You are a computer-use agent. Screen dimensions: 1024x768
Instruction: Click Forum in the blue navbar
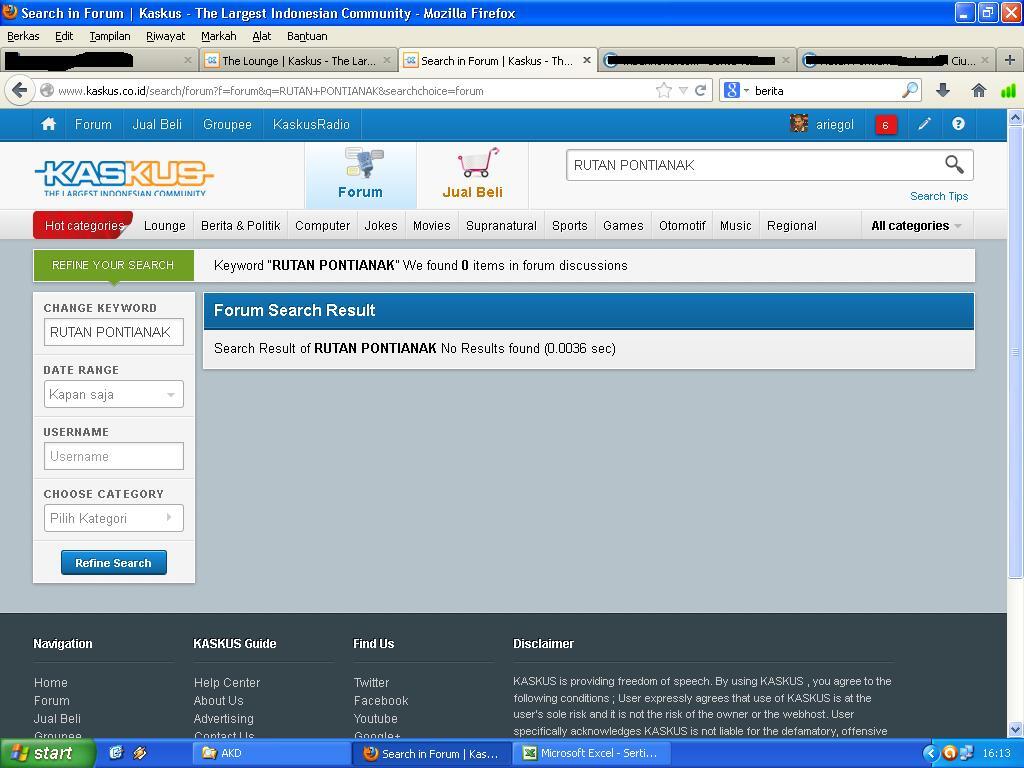[x=93, y=124]
